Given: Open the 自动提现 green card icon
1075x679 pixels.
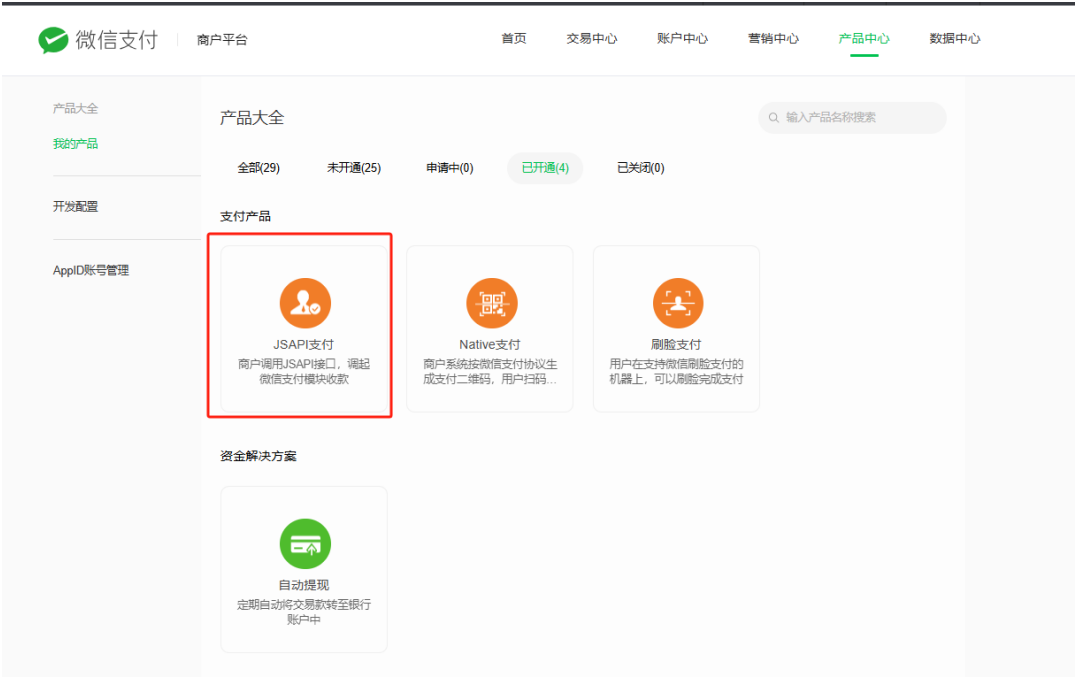Looking at the screenshot, I should pos(305,544).
